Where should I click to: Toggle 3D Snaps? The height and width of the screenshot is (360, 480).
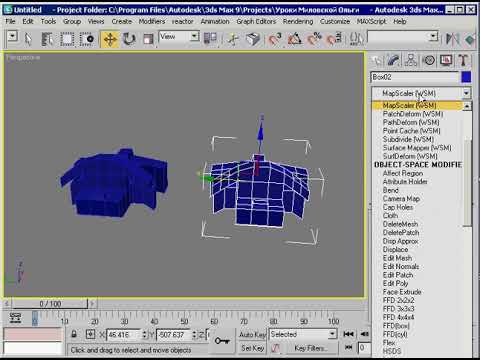(x=275, y=39)
